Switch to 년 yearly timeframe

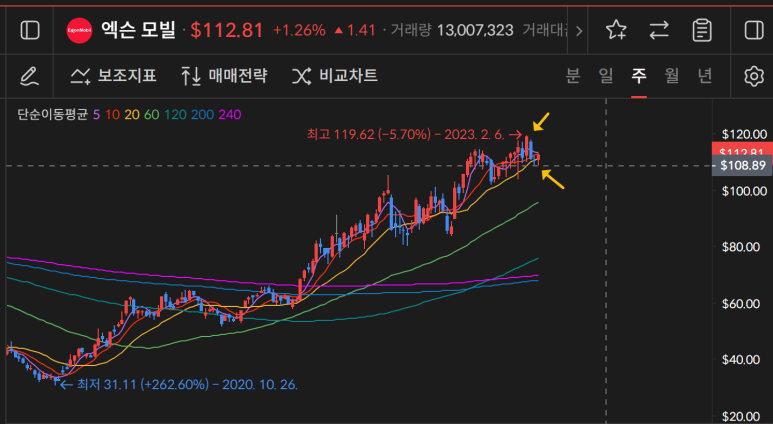click(704, 76)
